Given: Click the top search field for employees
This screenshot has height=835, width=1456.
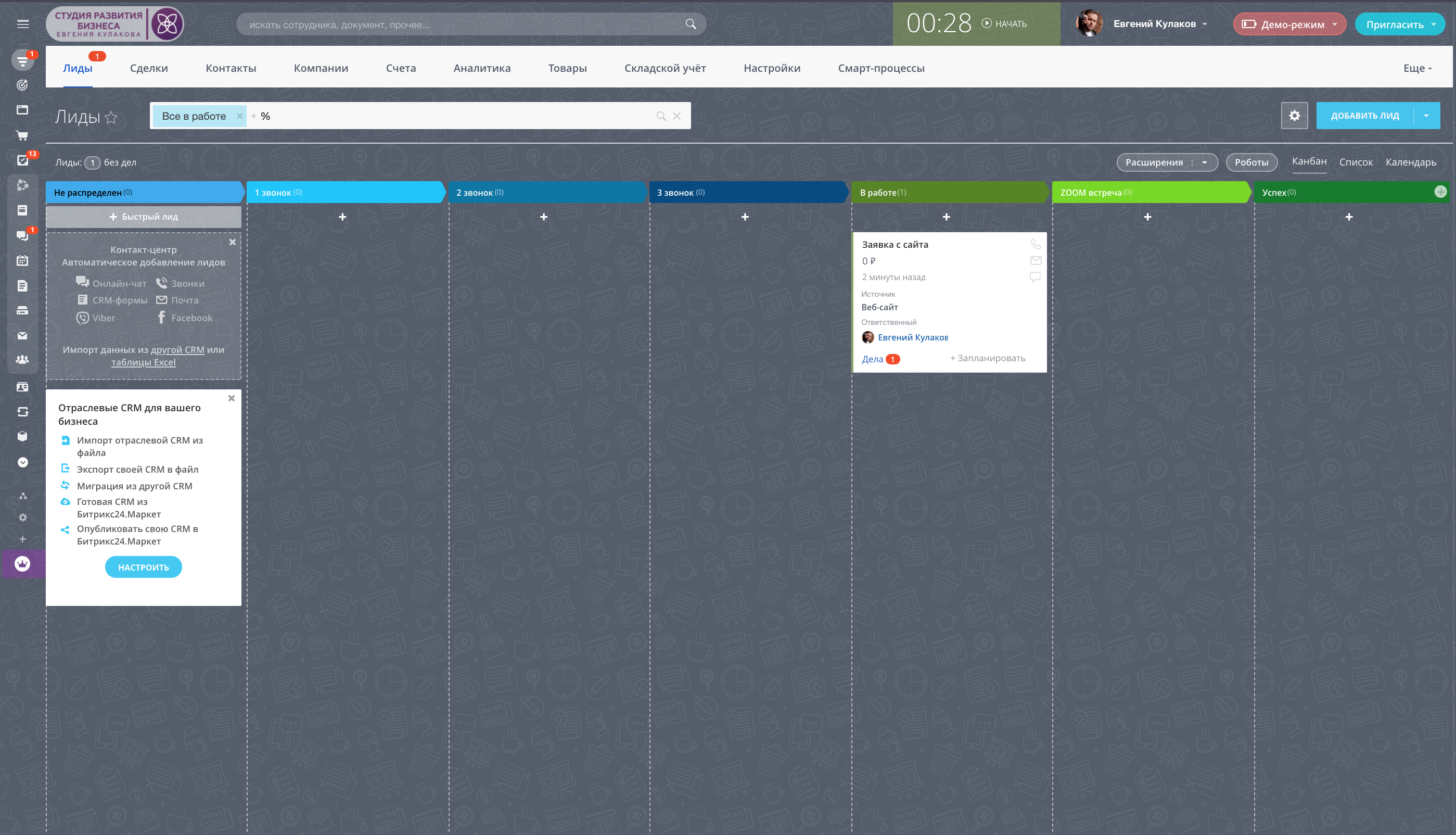Looking at the screenshot, I should tap(464, 24).
